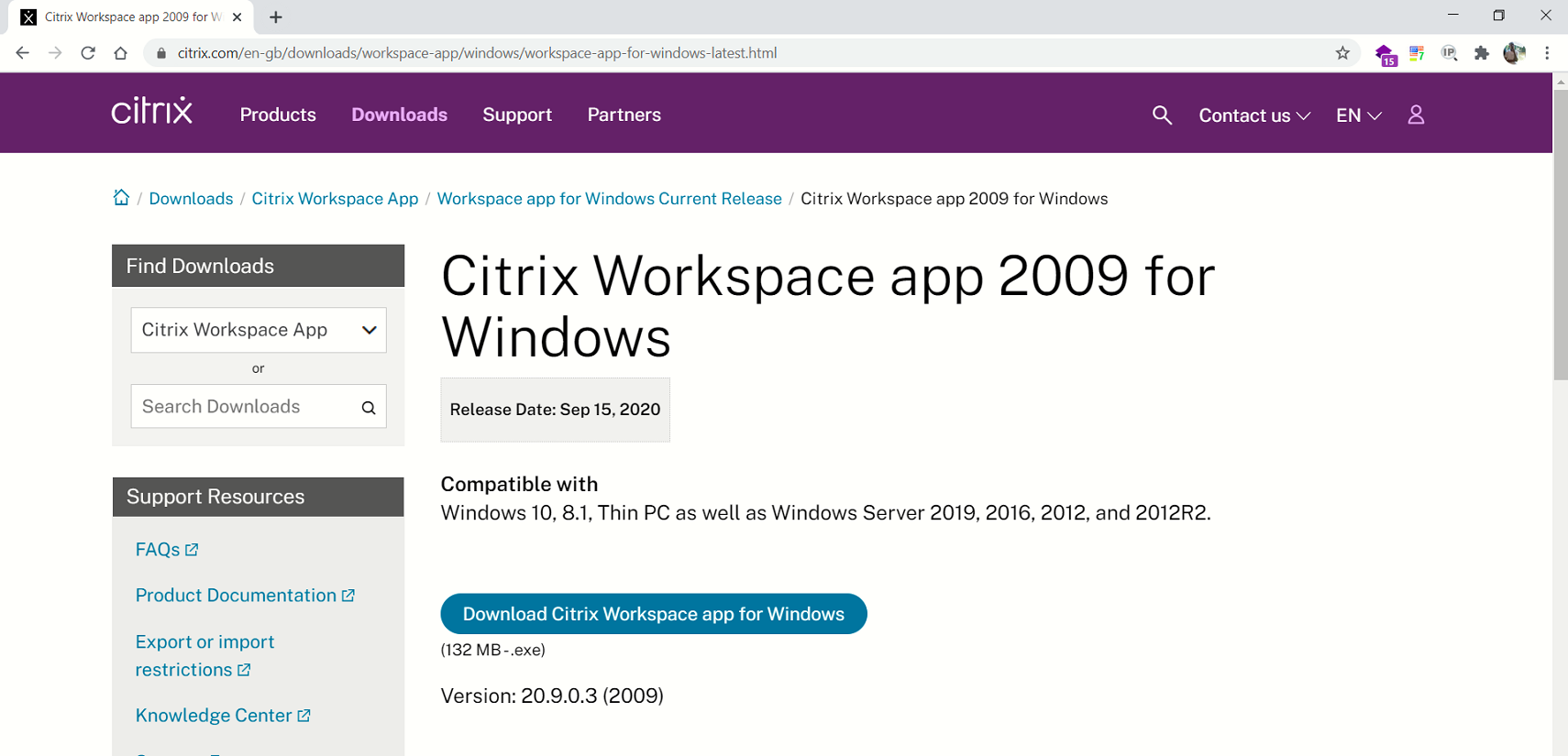Open the browser Extensions puzzle icon

pos(1481,53)
